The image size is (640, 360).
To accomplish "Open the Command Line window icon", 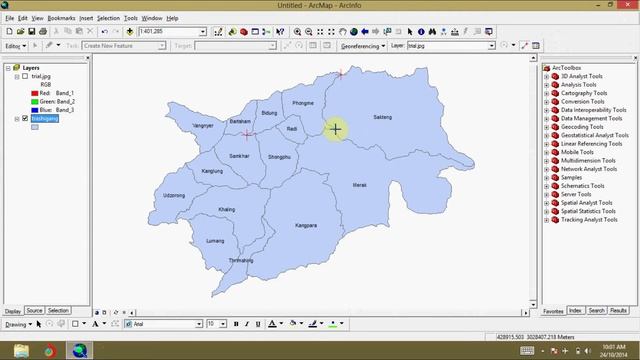I will click(x=255, y=31).
